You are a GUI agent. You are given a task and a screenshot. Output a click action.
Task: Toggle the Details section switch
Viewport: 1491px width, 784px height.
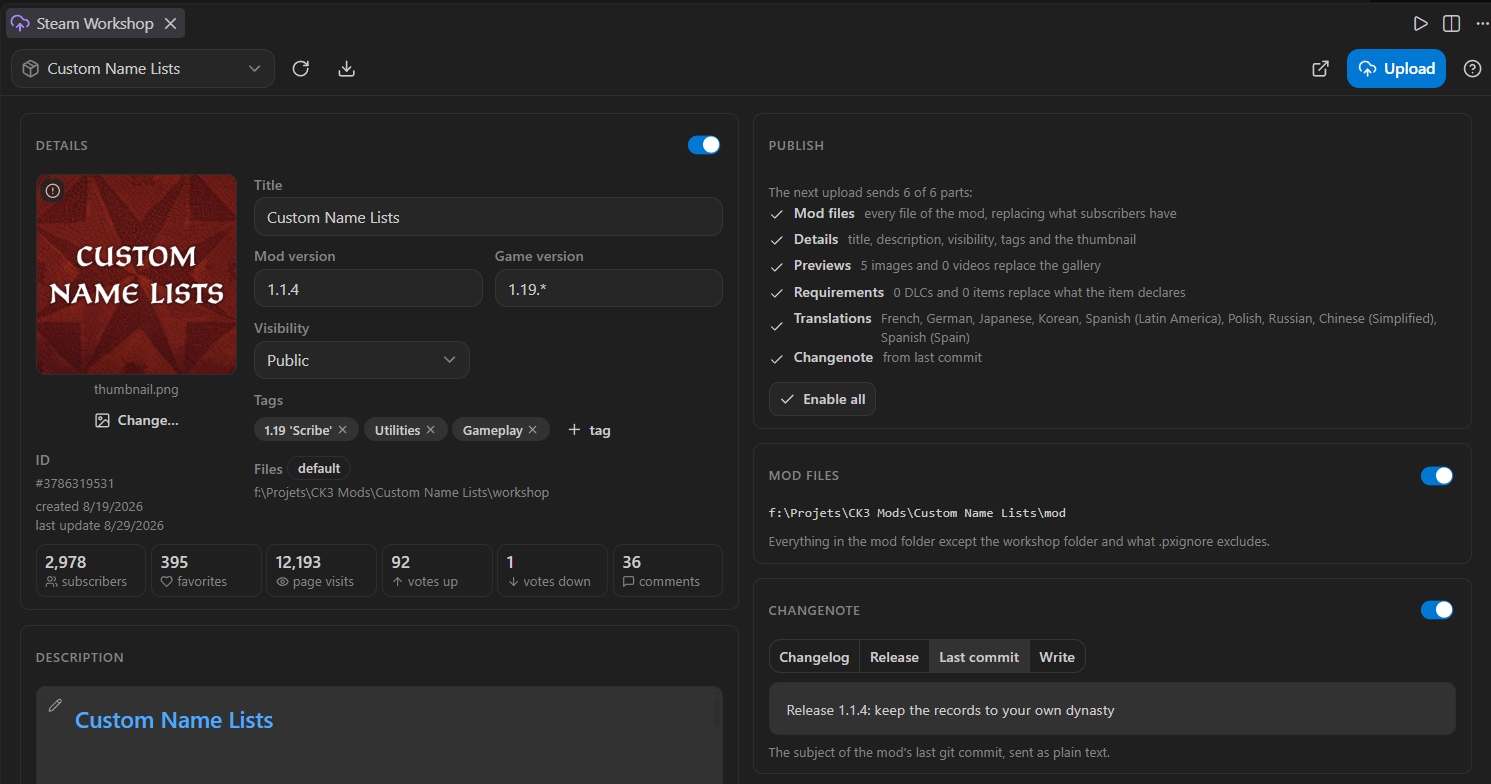(x=704, y=145)
